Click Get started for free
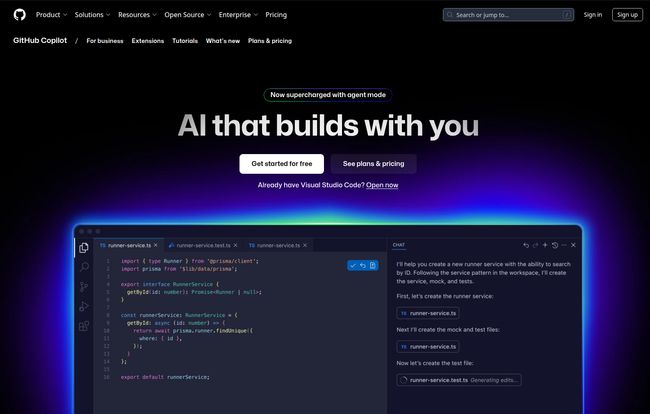The image size is (650, 414). [281, 164]
